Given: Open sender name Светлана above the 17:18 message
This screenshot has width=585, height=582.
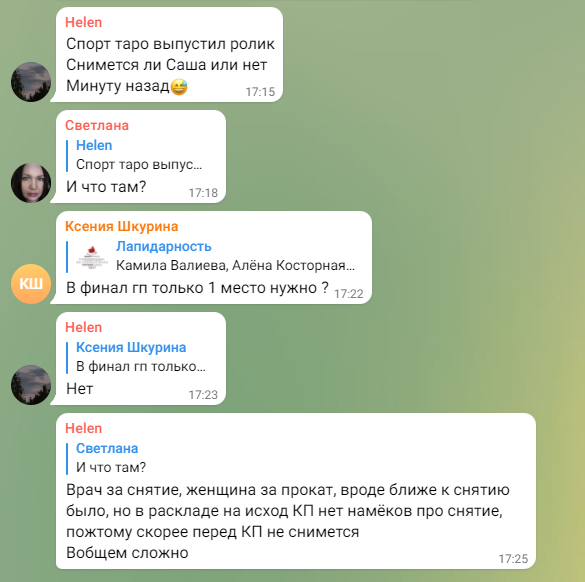Looking at the screenshot, I should (97, 125).
